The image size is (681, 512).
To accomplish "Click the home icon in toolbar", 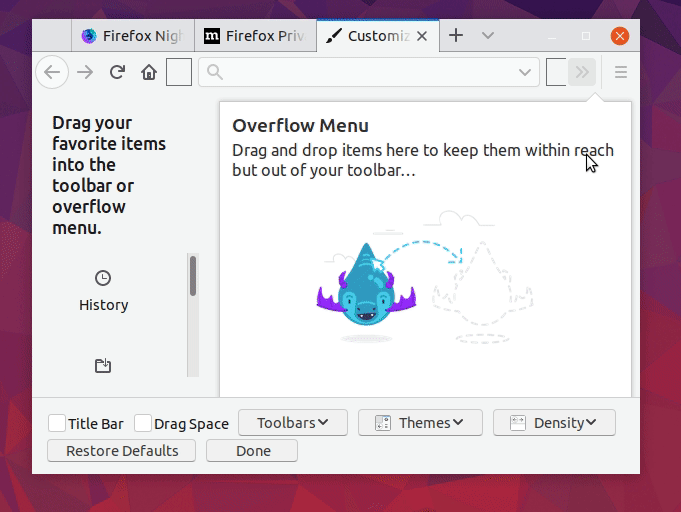I will (x=149, y=72).
